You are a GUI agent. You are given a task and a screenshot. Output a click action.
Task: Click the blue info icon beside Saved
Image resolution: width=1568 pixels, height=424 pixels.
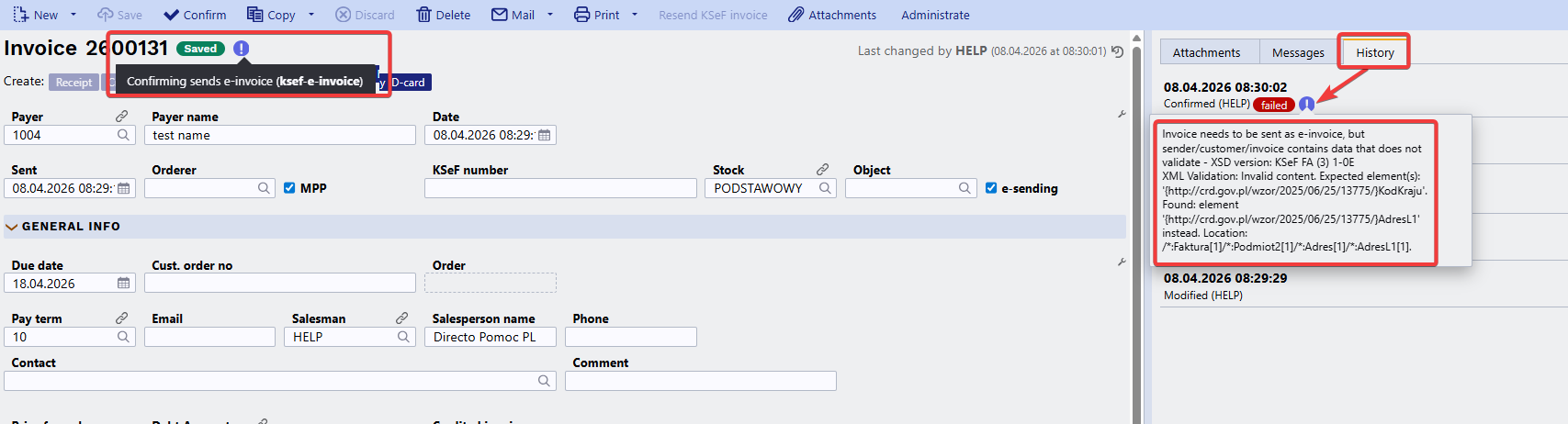point(242,49)
